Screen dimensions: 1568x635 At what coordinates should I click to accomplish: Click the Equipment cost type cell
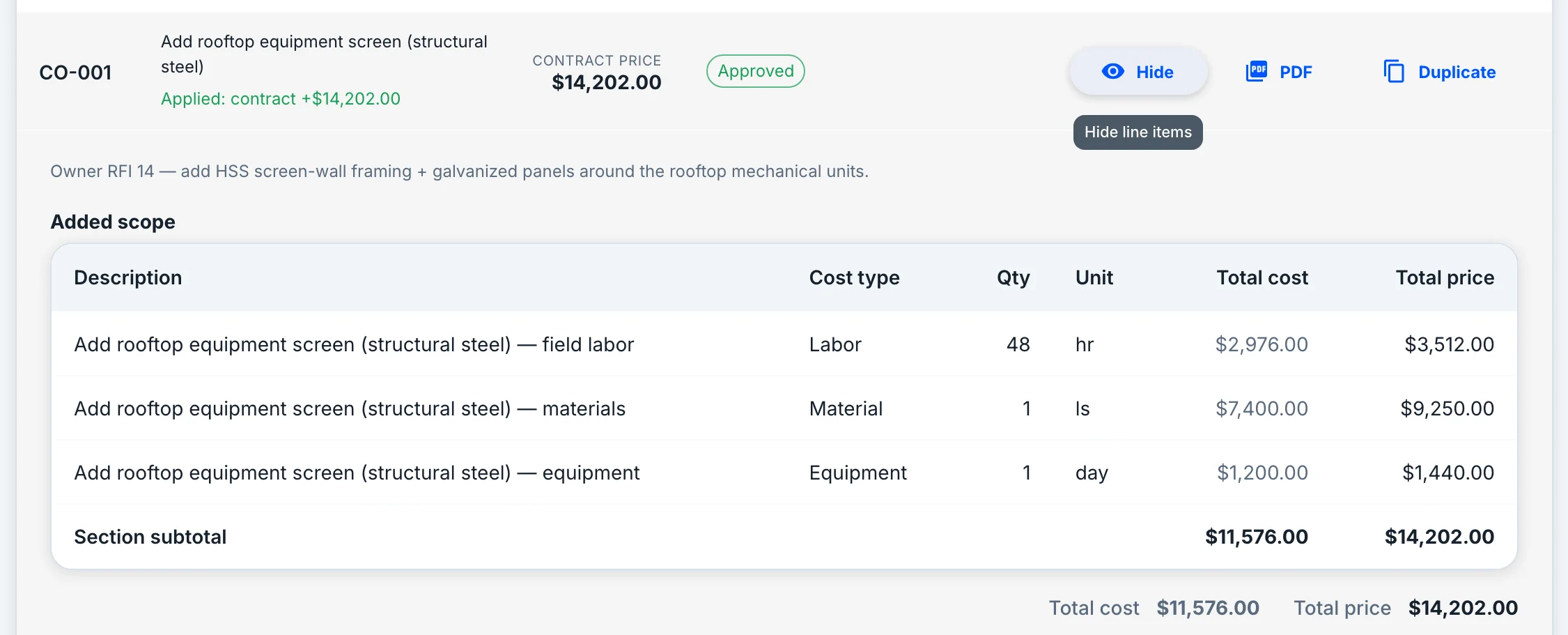857,473
